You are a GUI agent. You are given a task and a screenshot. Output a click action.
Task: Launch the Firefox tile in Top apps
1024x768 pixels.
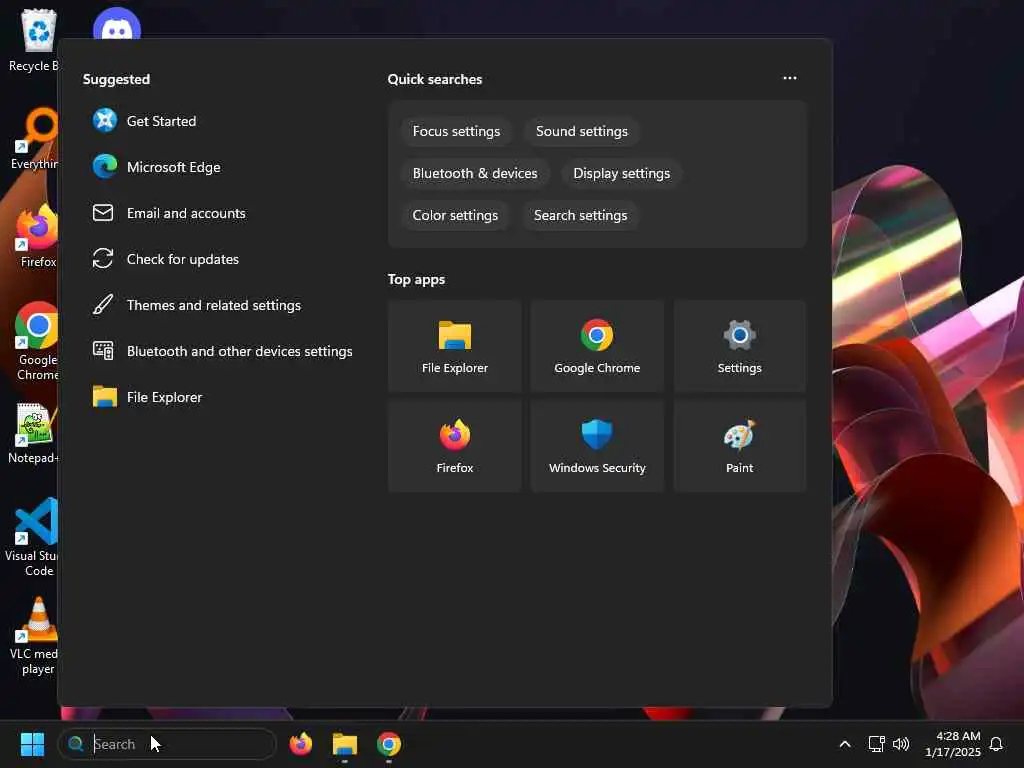[455, 446]
